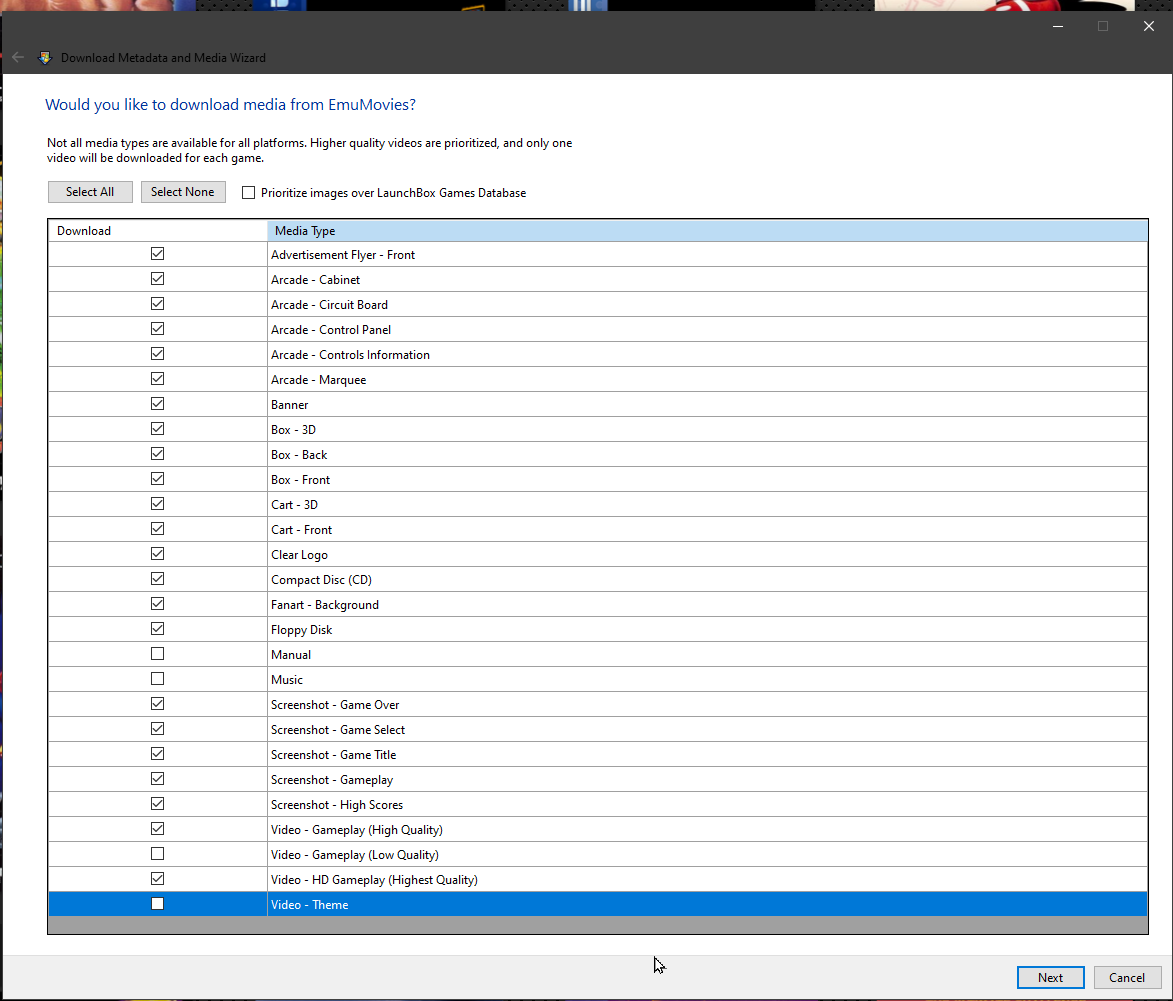Select the Box - Front row label
The image size is (1173, 1001).
click(x=301, y=480)
